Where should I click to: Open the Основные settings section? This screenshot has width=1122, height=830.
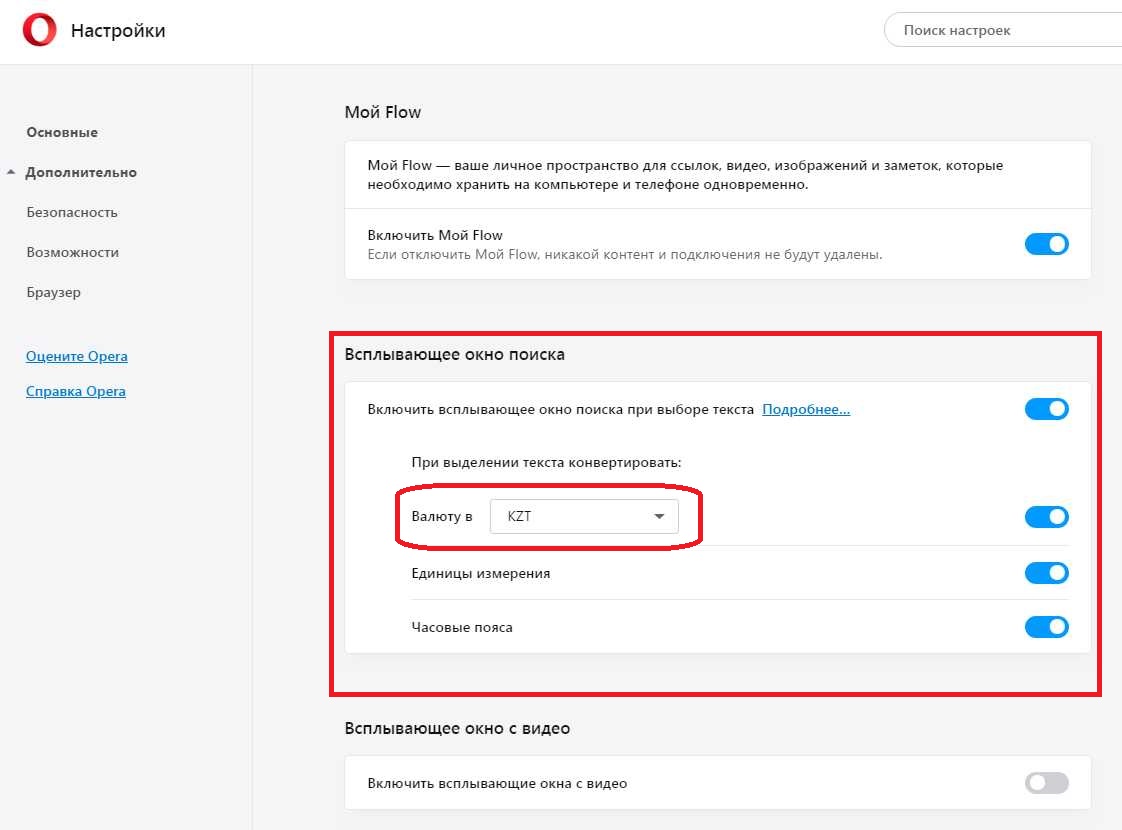[x=62, y=132]
